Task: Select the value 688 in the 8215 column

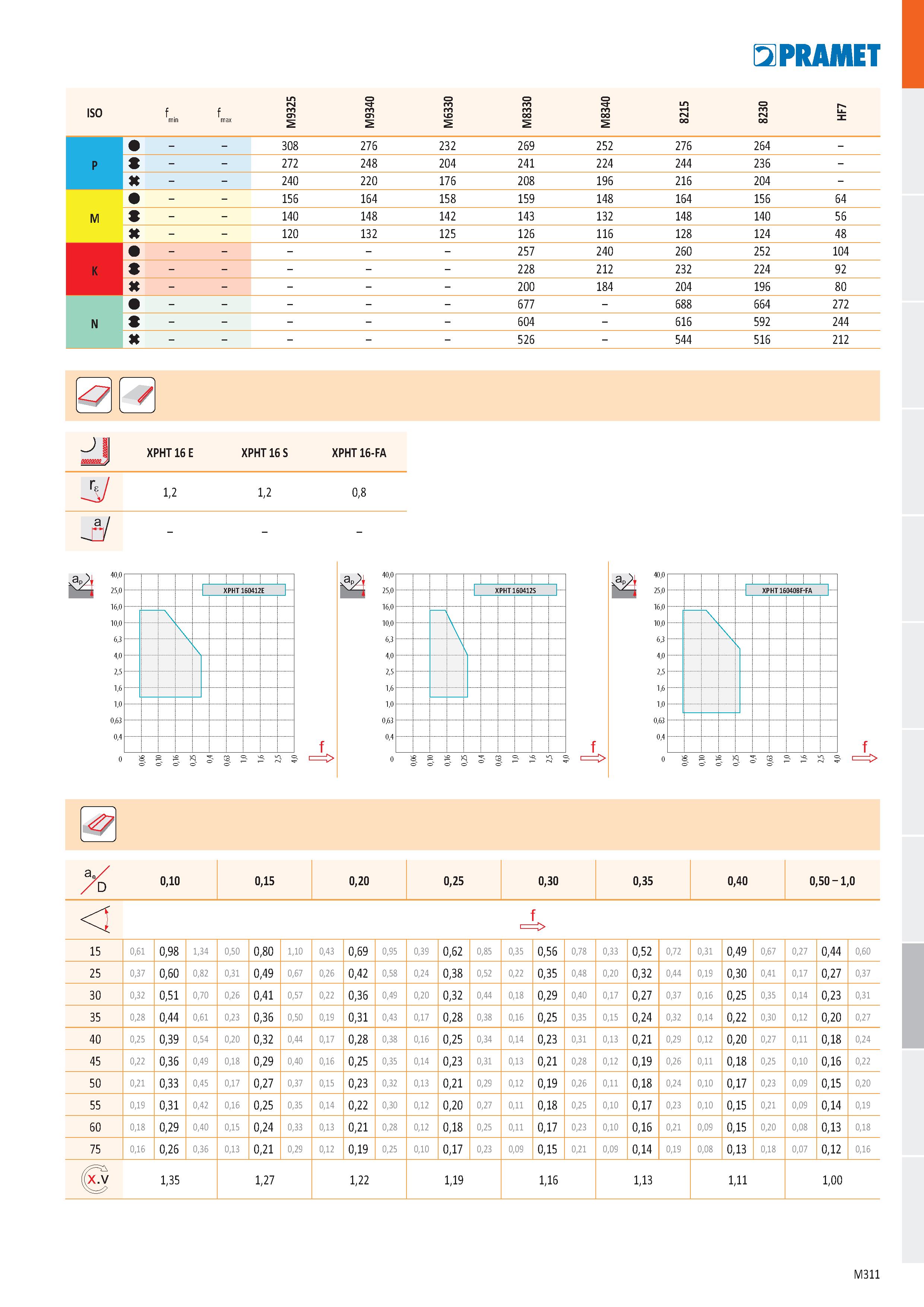Action: 684,304
